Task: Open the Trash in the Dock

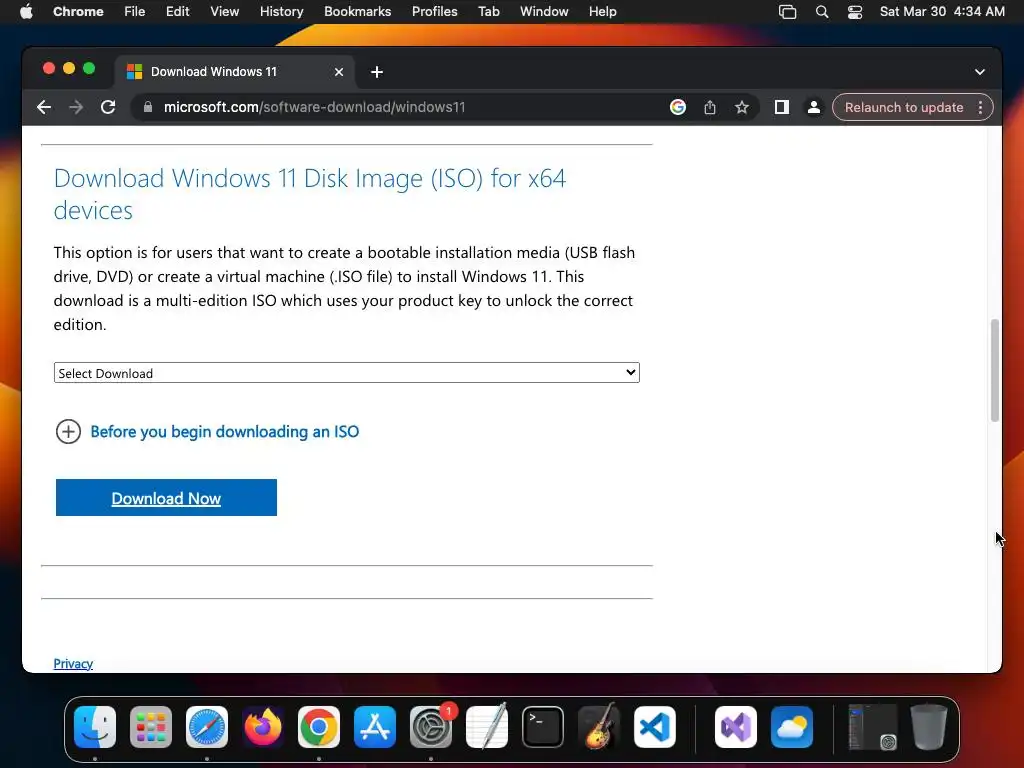Action: click(929, 727)
